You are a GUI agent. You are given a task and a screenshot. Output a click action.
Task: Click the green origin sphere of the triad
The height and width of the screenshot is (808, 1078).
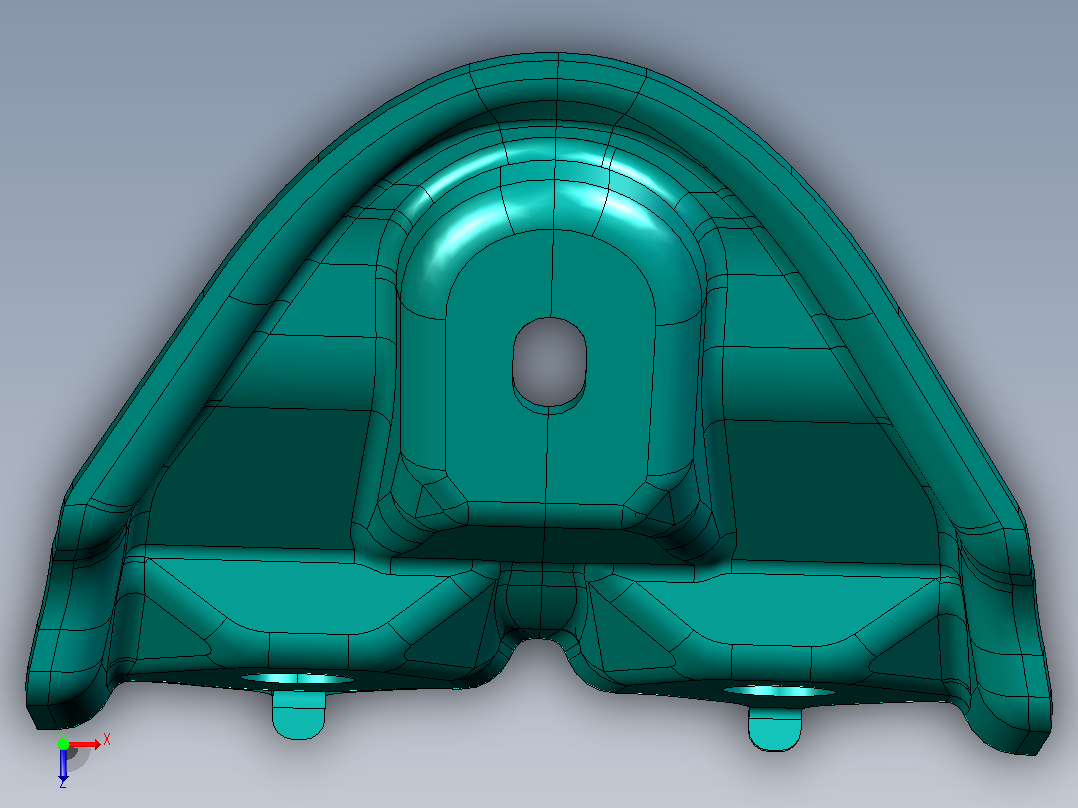(63, 743)
